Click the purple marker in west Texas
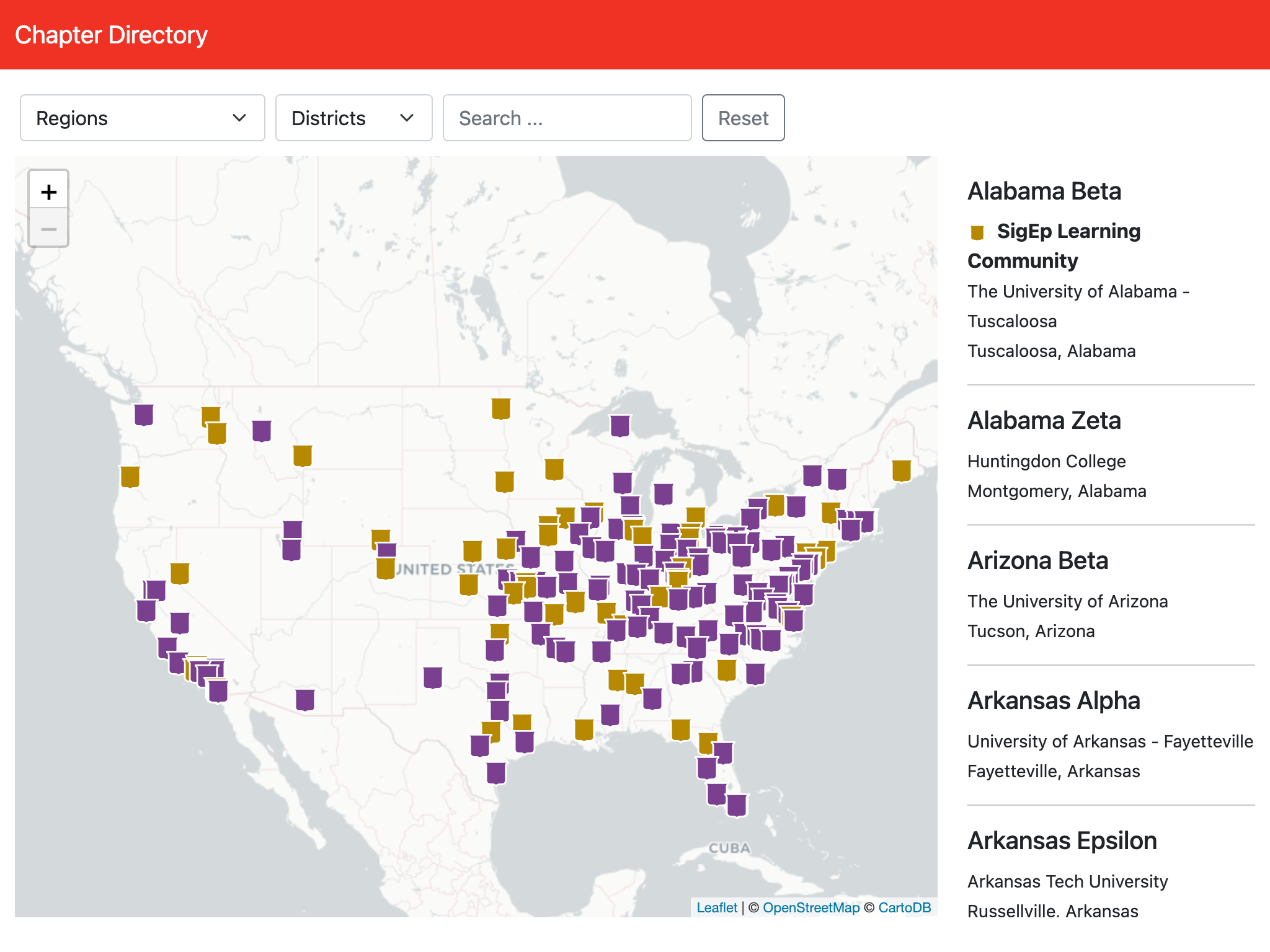This screenshot has height=952, width=1270. pos(432,677)
